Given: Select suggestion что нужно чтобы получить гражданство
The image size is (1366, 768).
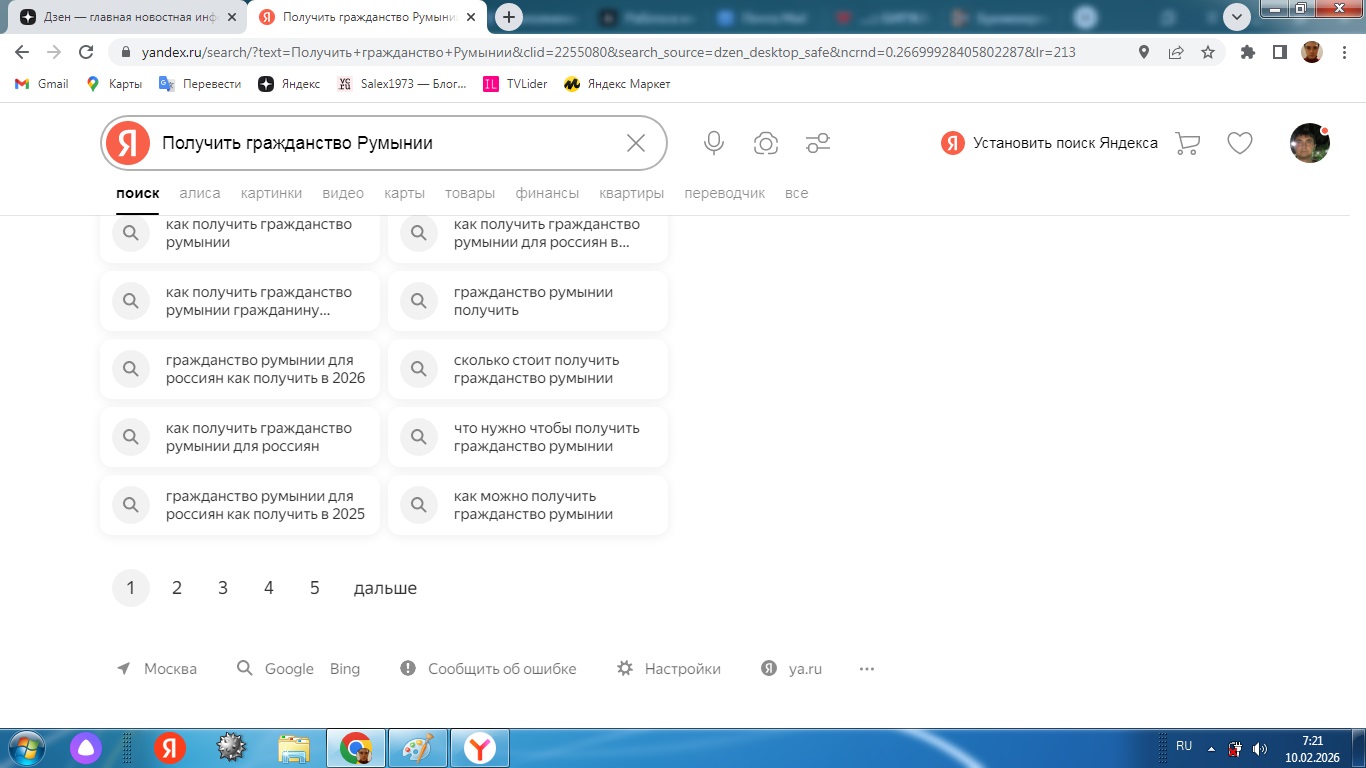Looking at the screenshot, I should point(528,437).
